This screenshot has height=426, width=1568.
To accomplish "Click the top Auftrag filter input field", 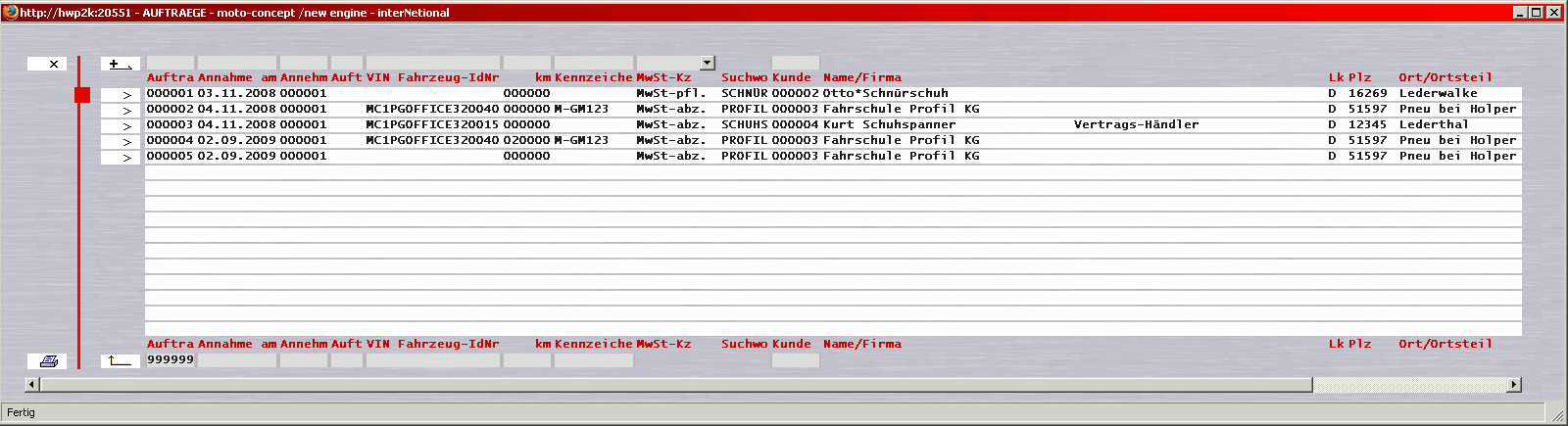I will 170,64.
